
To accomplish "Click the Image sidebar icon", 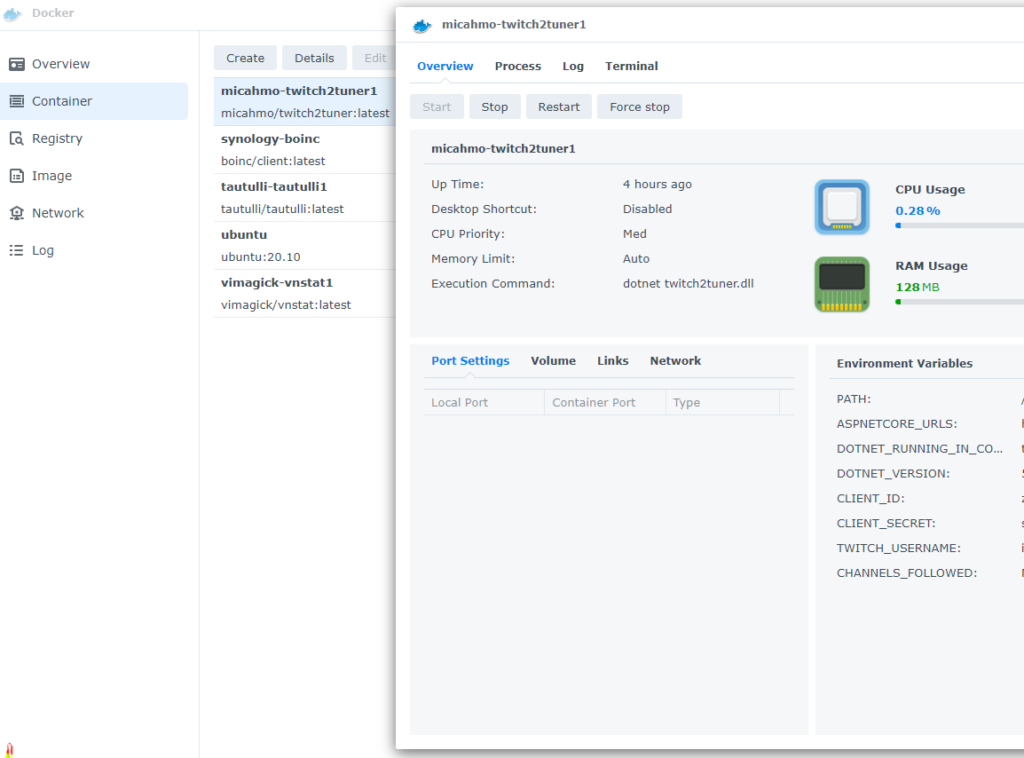I will (x=17, y=176).
